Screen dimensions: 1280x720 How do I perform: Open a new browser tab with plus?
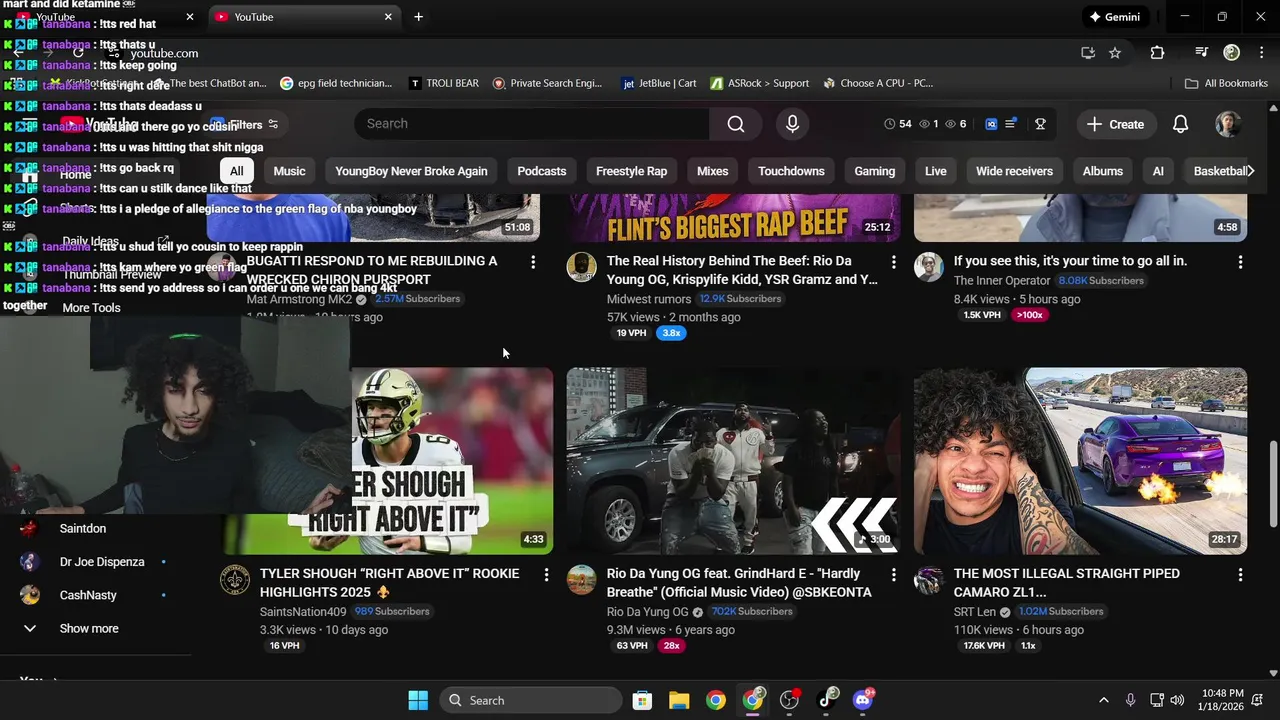click(418, 17)
